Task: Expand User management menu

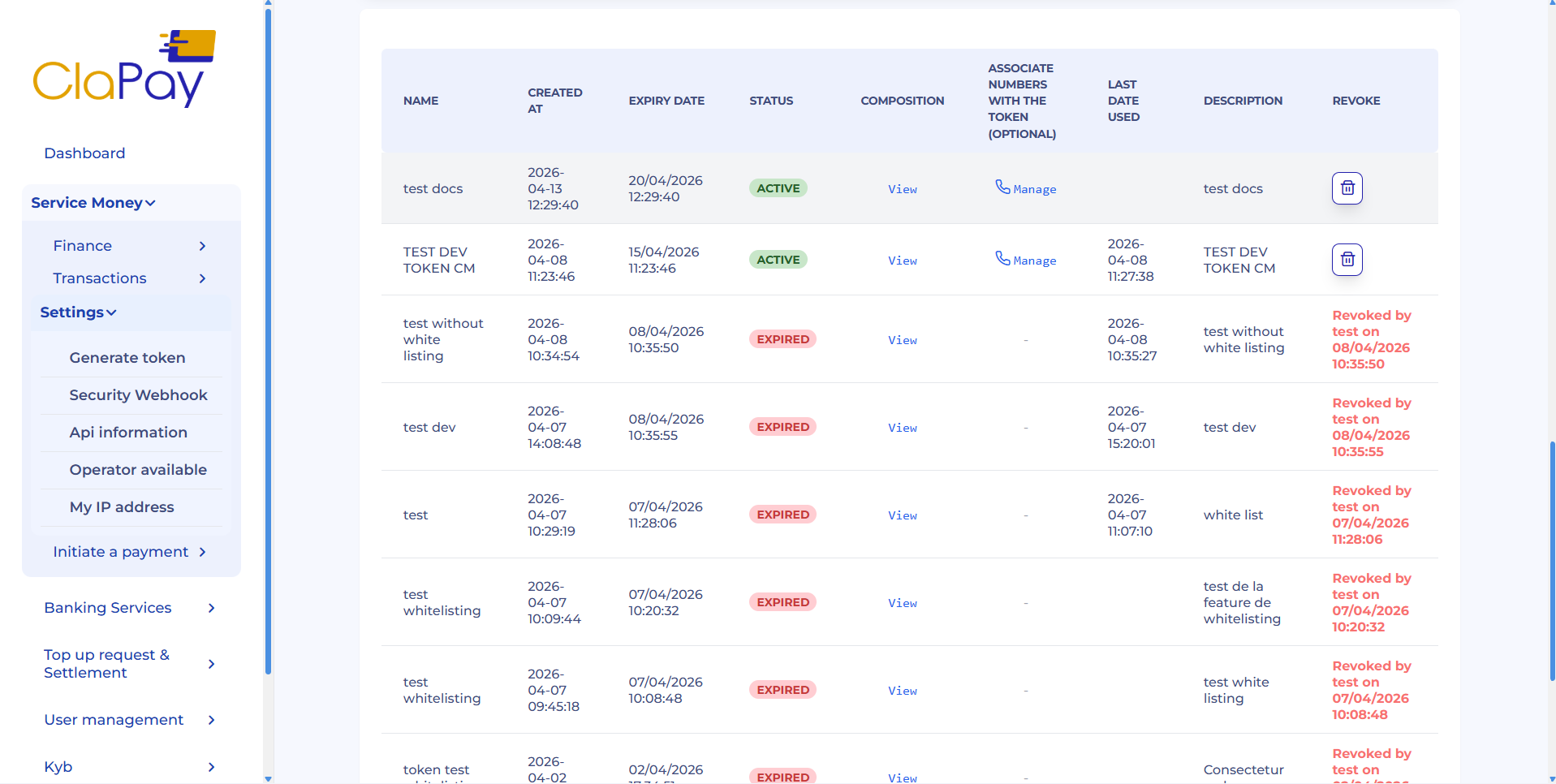Action: [x=130, y=720]
